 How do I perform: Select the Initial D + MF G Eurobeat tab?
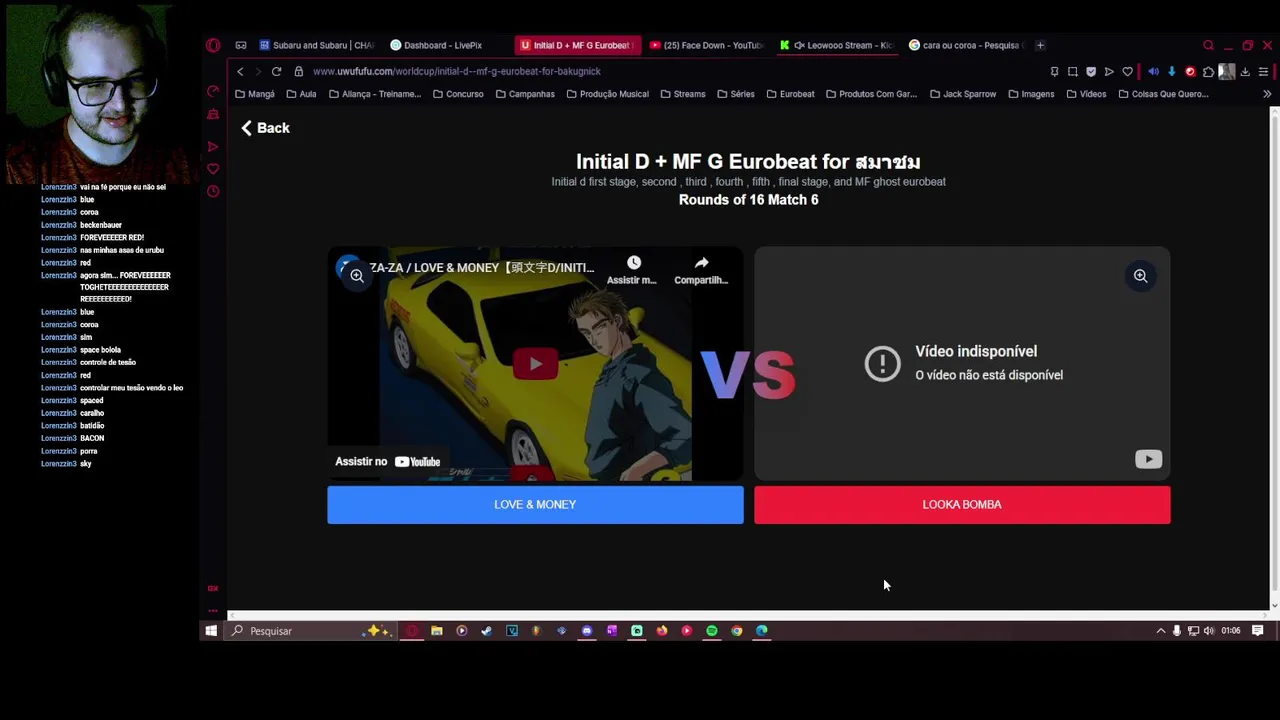tap(577, 45)
